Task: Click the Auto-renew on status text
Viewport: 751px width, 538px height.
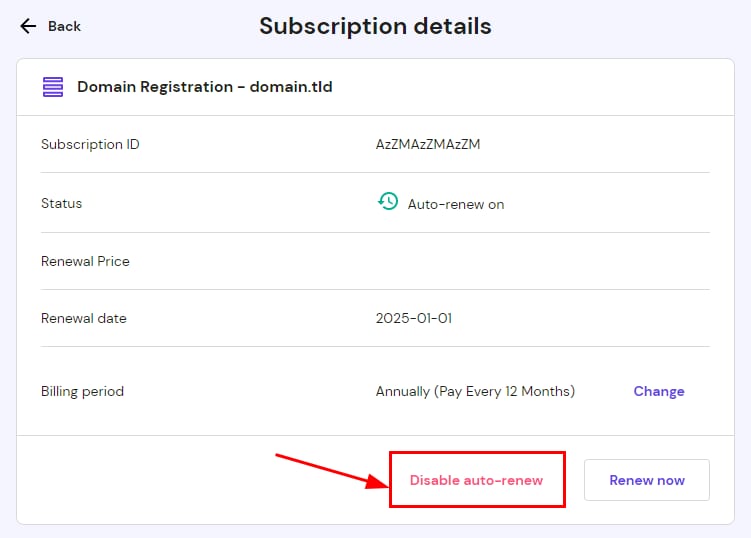Action: click(455, 204)
